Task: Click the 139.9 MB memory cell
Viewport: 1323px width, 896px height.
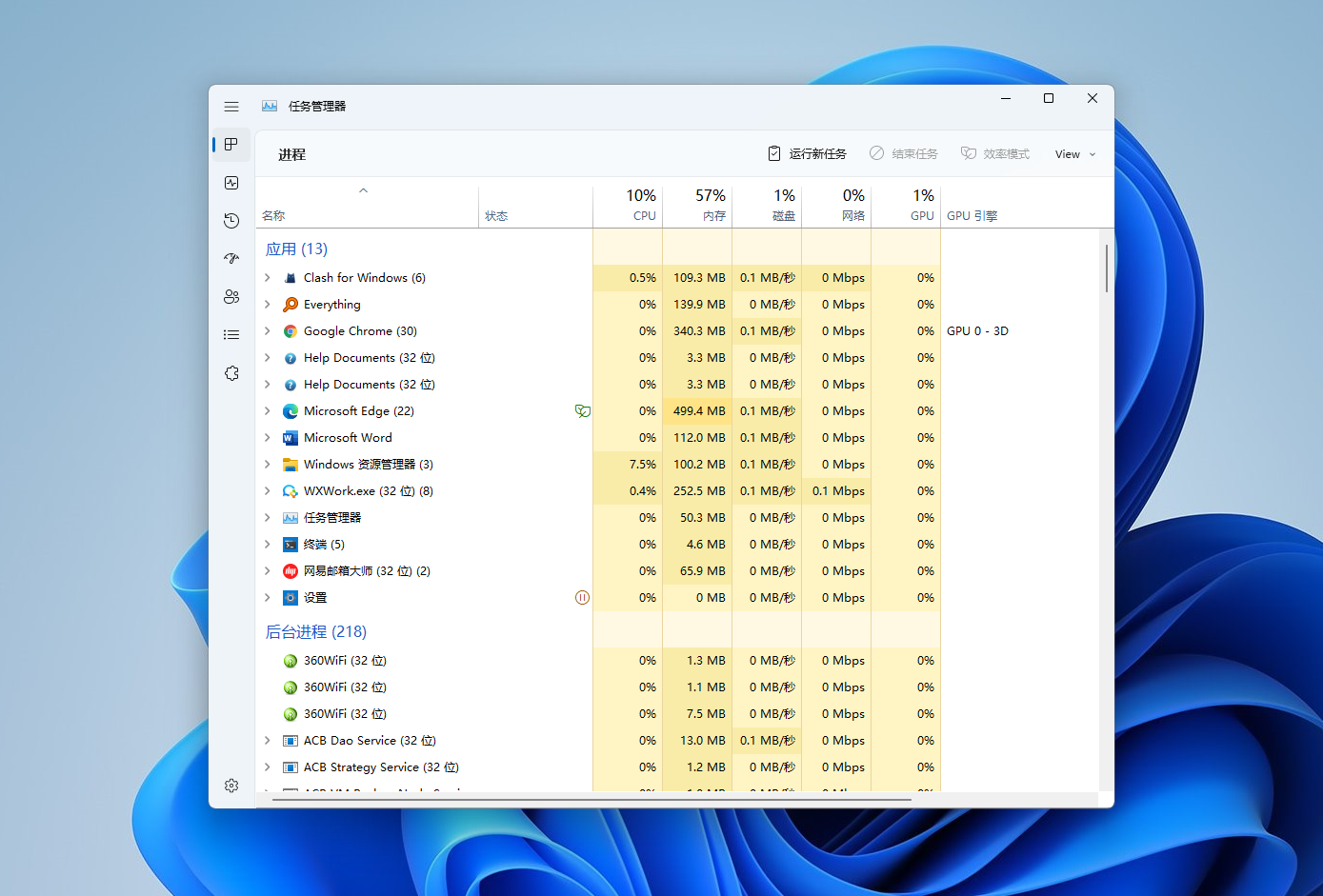Action: pos(697,305)
